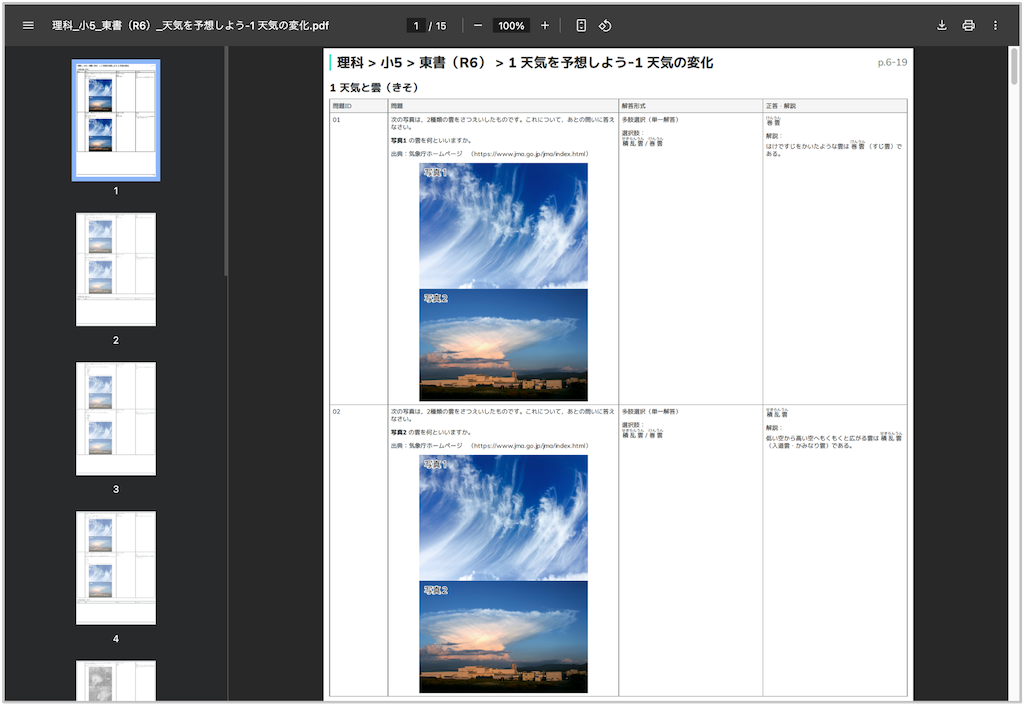Click the 写真1 cloud photo in question 02

(x=504, y=517)
